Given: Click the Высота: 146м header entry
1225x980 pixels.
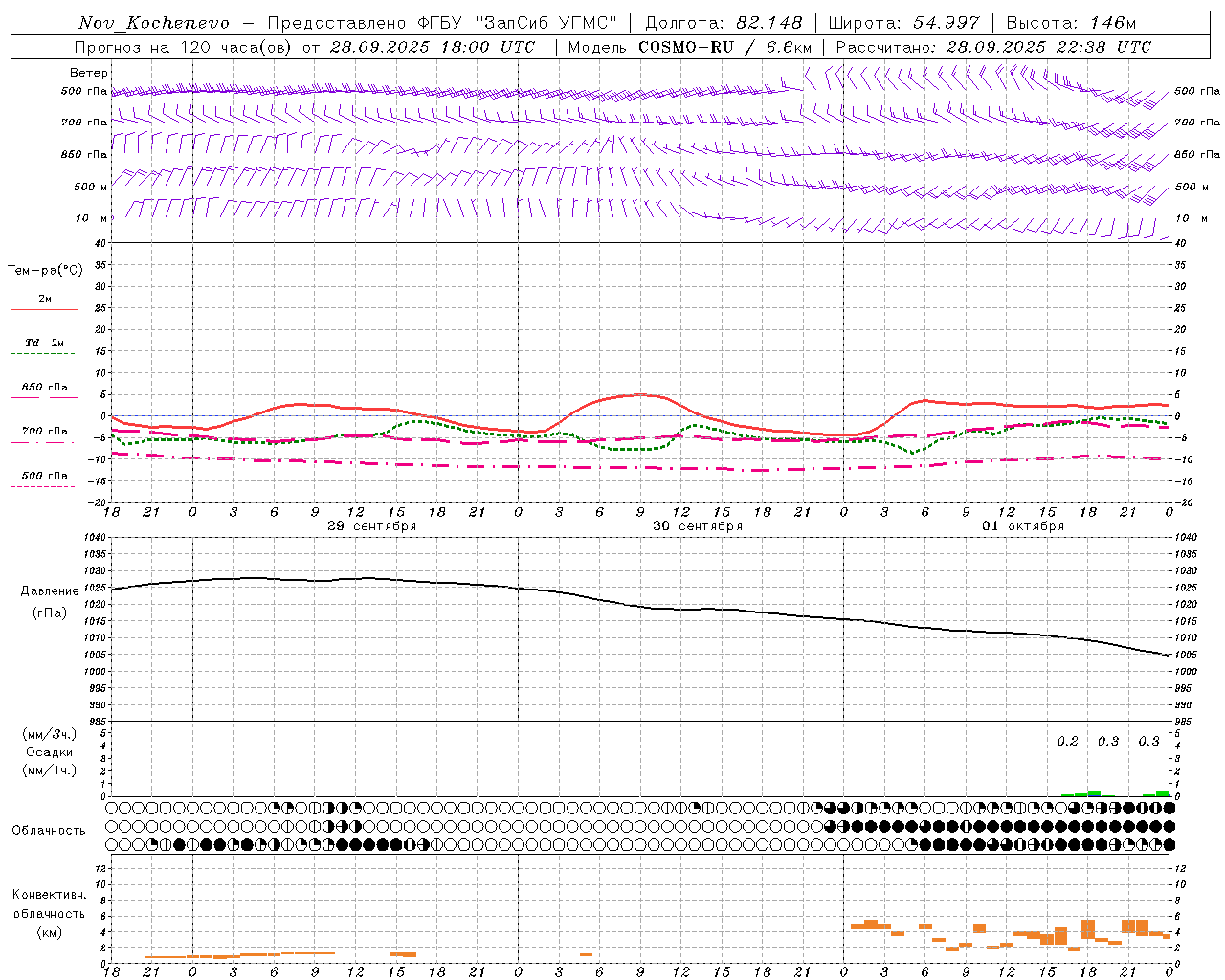Looking at the screenshot, I should (x=1072, y=23).
